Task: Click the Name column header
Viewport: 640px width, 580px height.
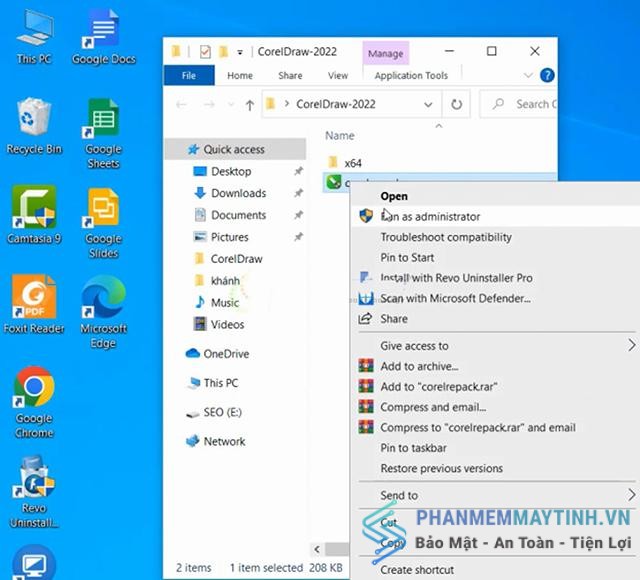Action: pyautogui.click(x=340, y=136)
